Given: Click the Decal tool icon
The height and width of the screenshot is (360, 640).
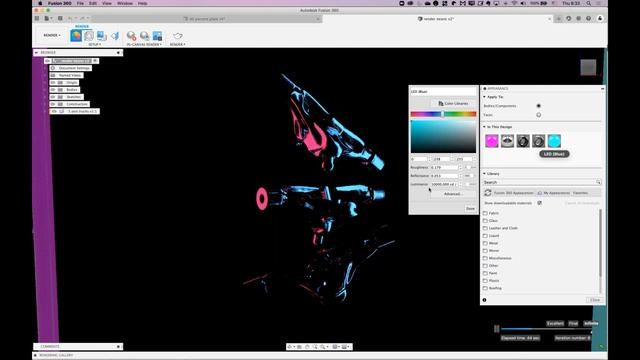Looking at the screenshot, I should click(x=101, y=36).
